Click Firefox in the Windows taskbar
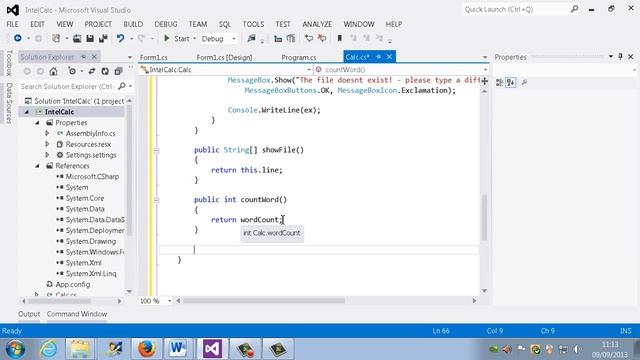This screenshot has width=640, height=360. click(147, 349)
